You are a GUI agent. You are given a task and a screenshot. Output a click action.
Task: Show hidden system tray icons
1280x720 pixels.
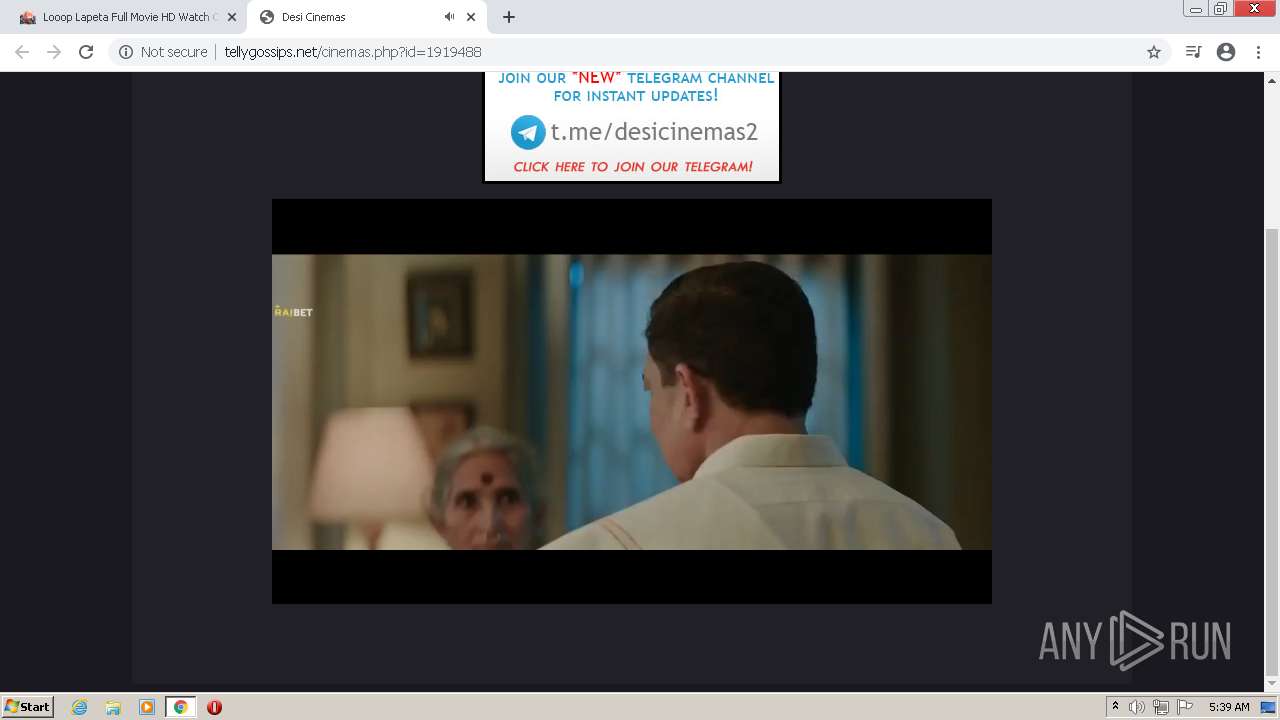coord(1115,707)
